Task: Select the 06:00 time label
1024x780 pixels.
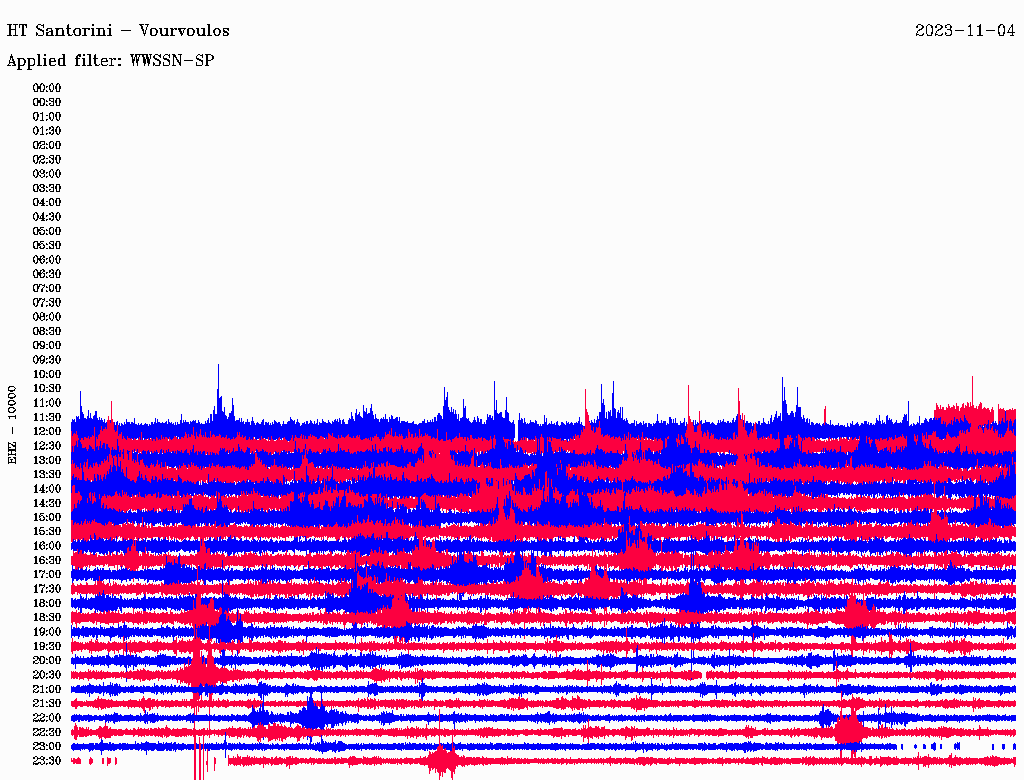Action: (x=47, y=260)
